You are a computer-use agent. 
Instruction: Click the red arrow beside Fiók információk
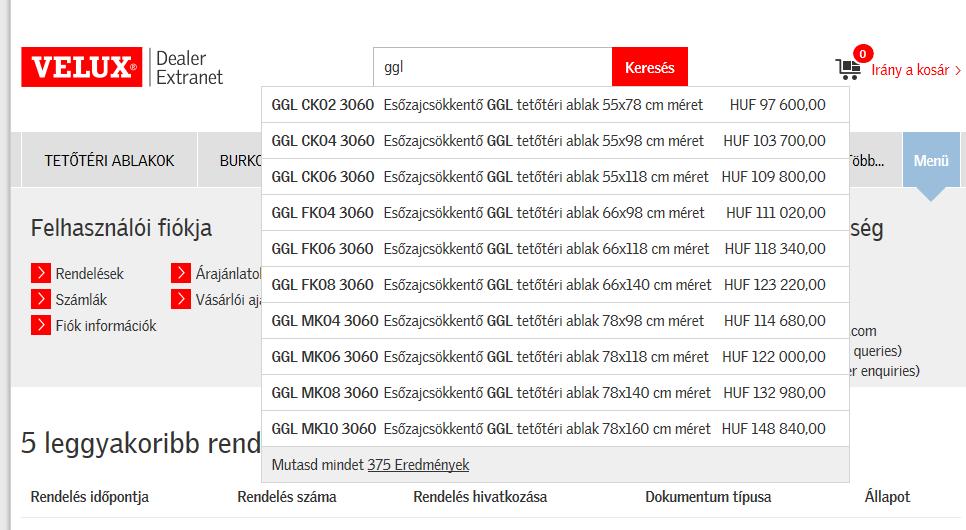[x=41, y=325]
